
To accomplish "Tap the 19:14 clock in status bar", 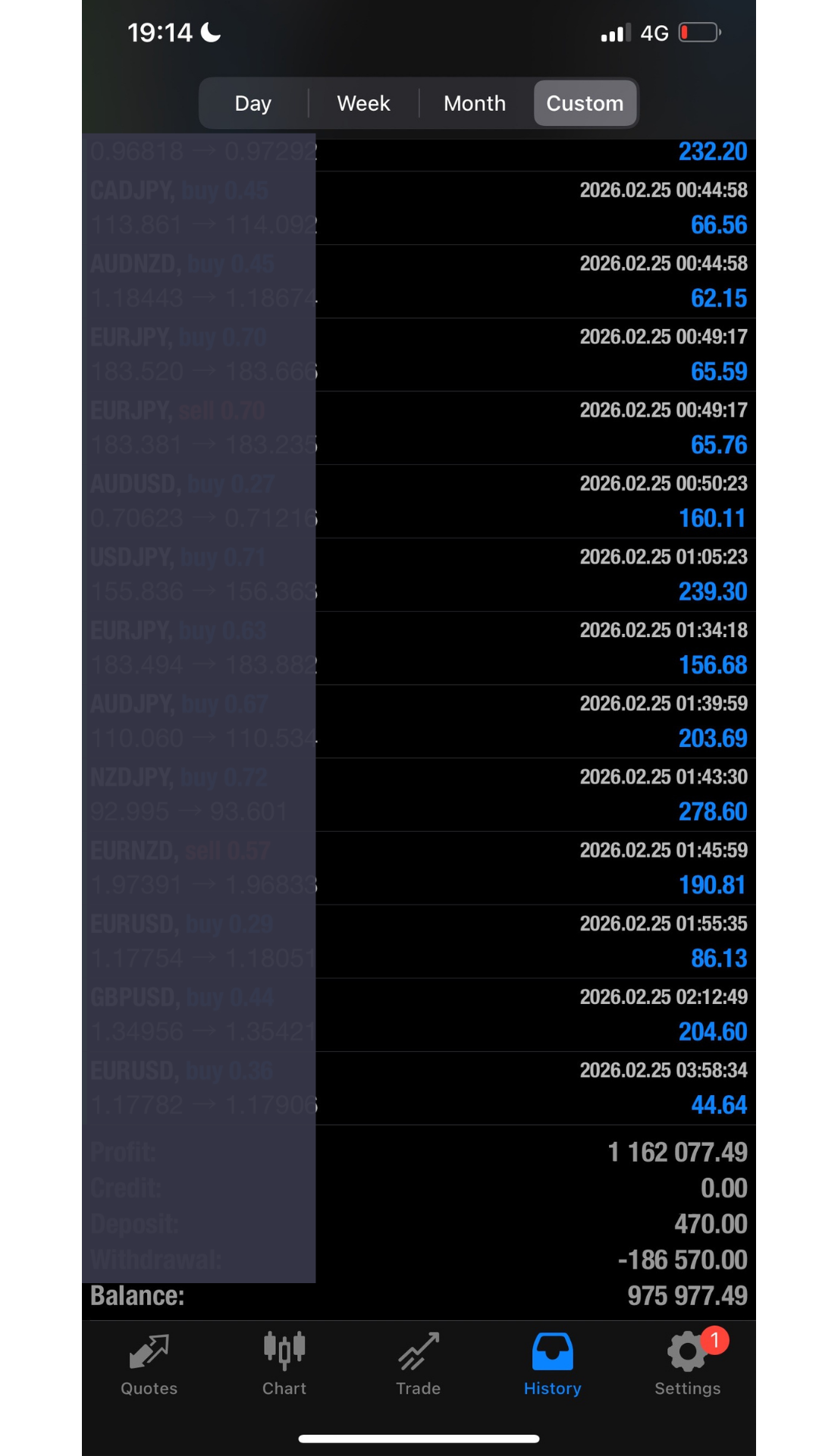I will click(x=160, y=33).
